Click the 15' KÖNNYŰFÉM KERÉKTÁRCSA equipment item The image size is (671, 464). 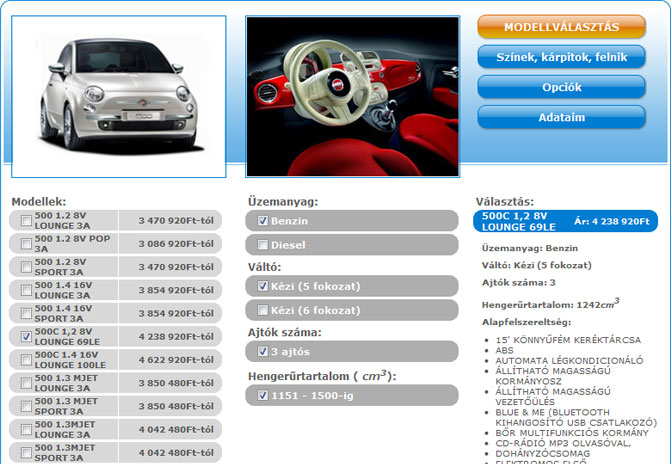(568, 340)
